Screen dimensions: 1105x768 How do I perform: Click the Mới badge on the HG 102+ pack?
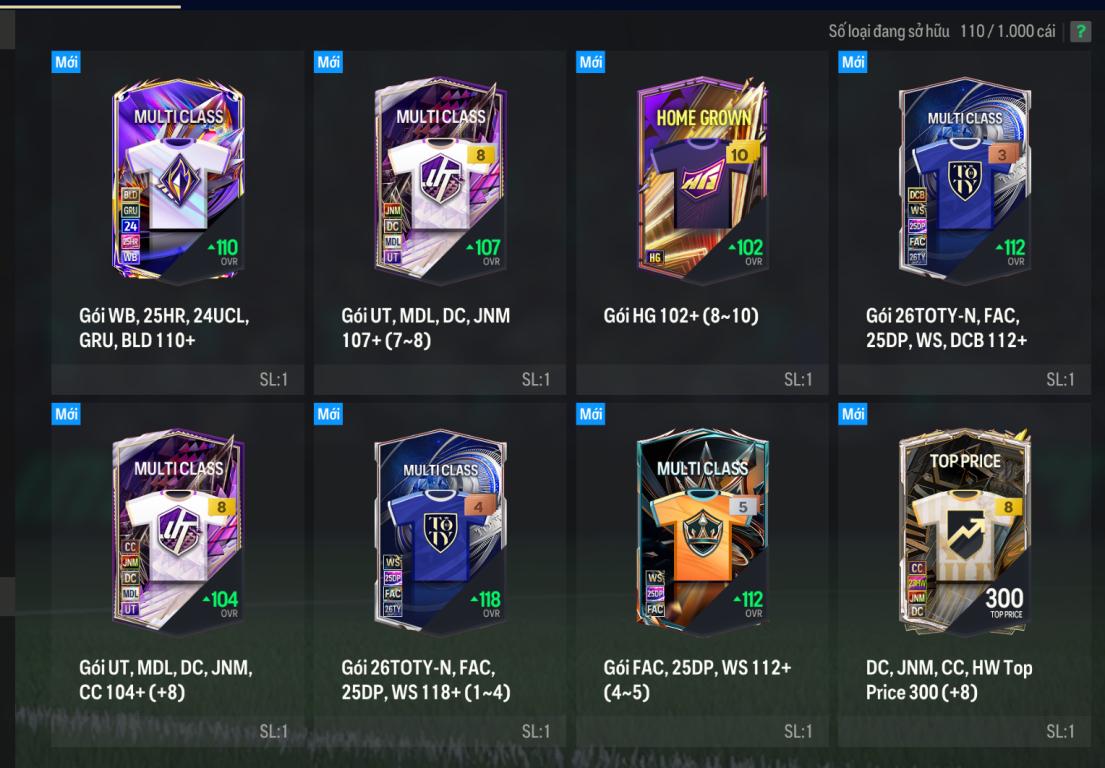pyautogui.click(x=591, y=62)
